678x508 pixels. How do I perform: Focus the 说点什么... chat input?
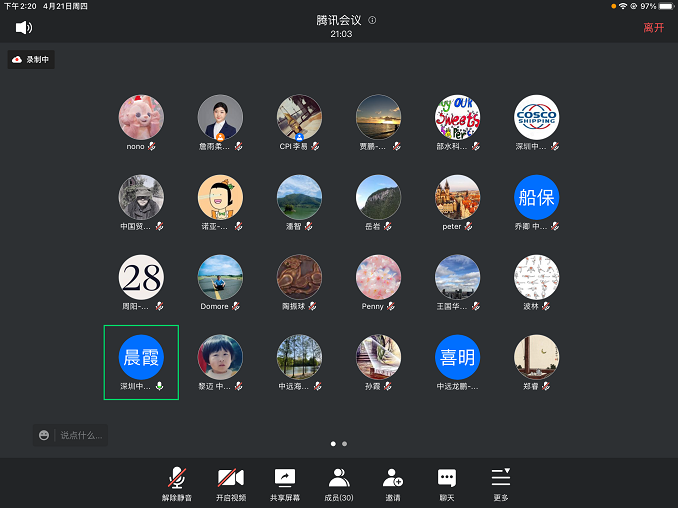pyautogui.click(x=81, y=435)
